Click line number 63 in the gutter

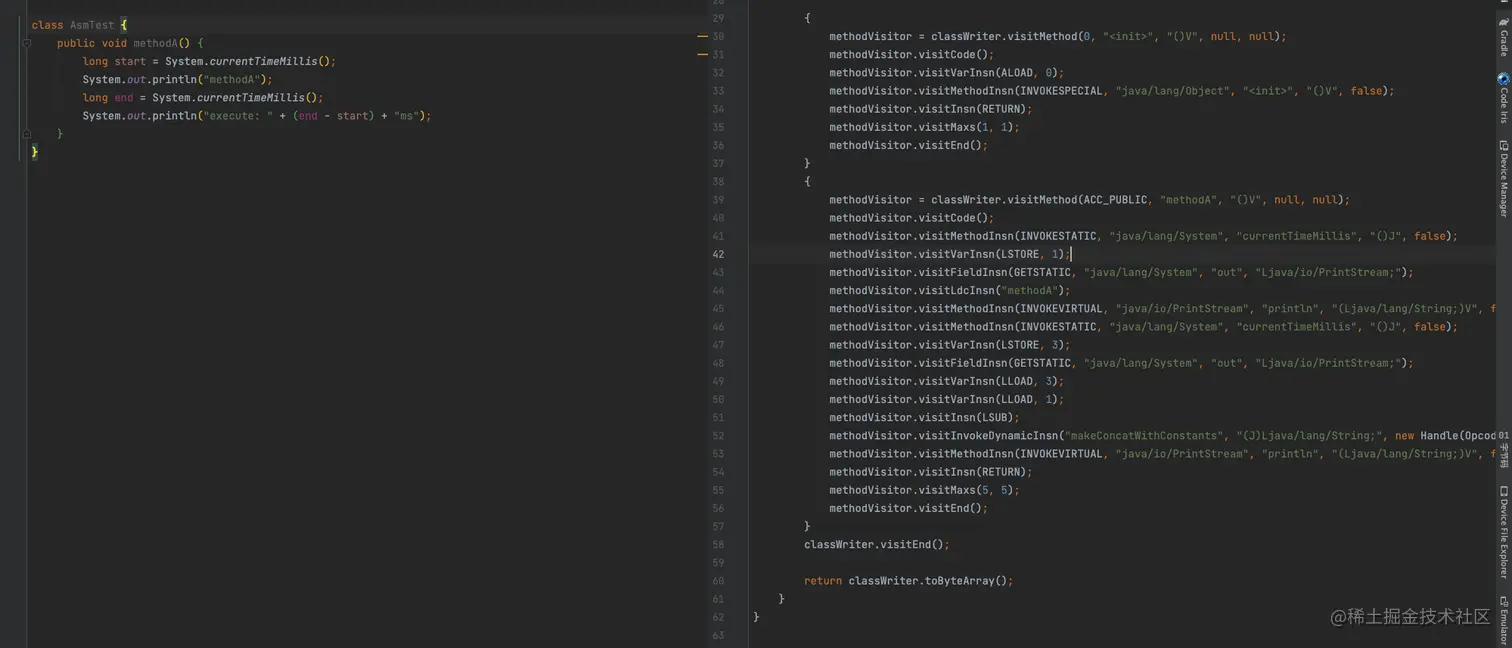pyautogui.click(x=717, y=635)
